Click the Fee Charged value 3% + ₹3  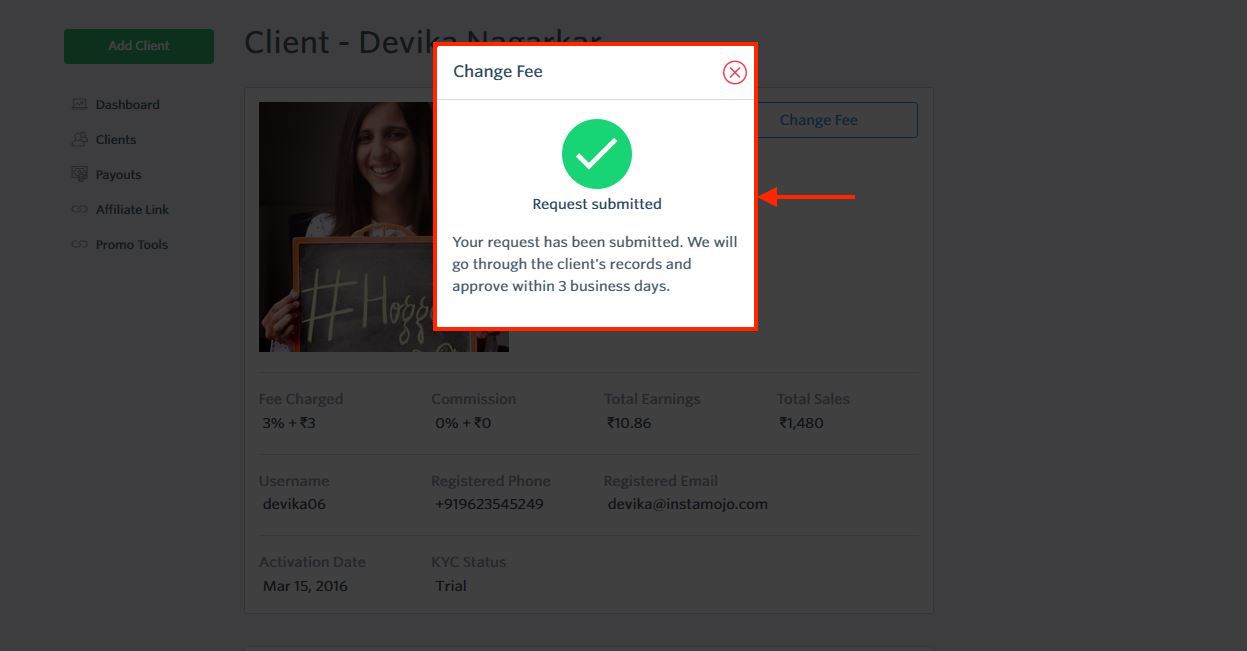pos(289,423)
